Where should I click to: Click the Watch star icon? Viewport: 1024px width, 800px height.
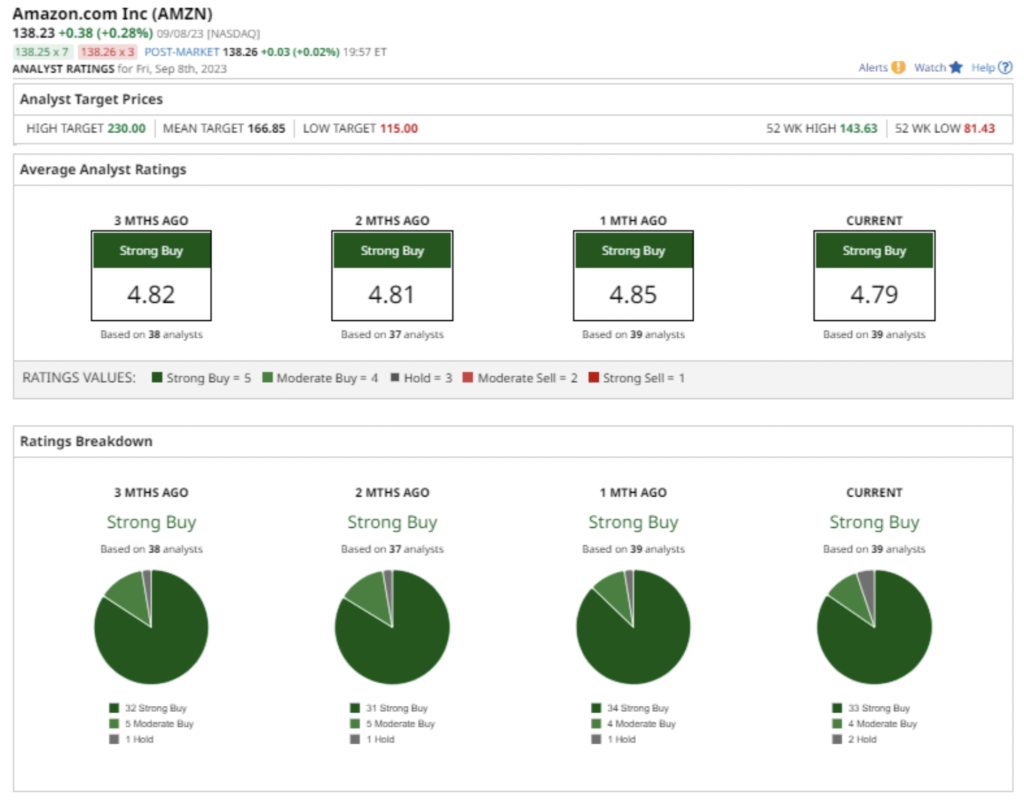(x=956, y=67)
